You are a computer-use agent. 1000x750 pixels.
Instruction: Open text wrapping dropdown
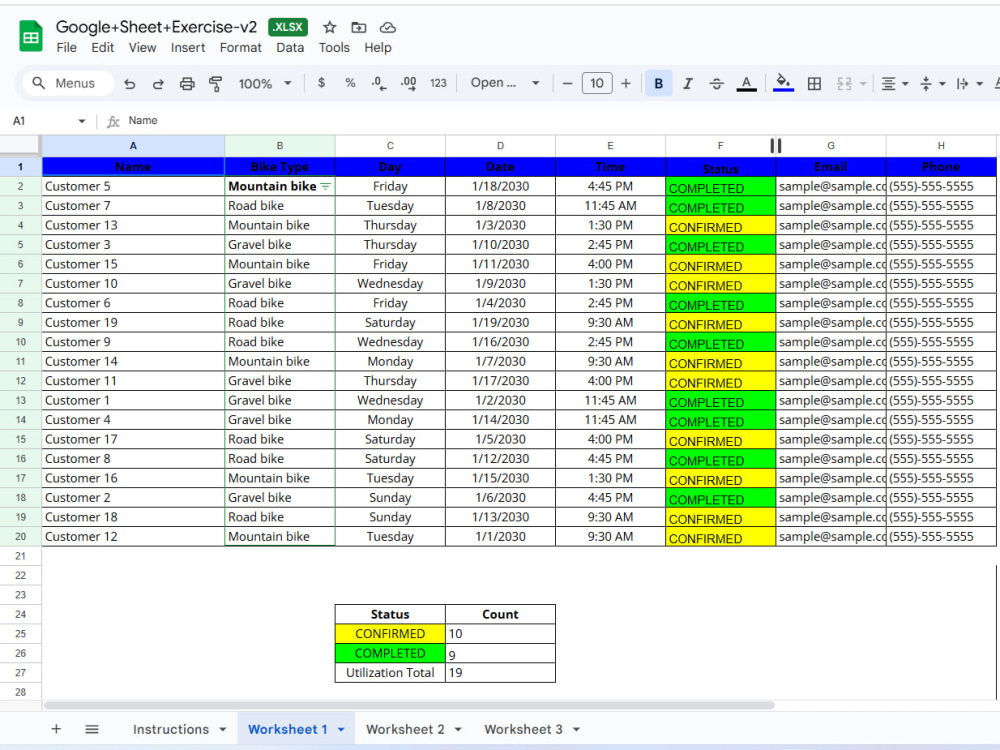pyautogui.click(x=969, y=84)
